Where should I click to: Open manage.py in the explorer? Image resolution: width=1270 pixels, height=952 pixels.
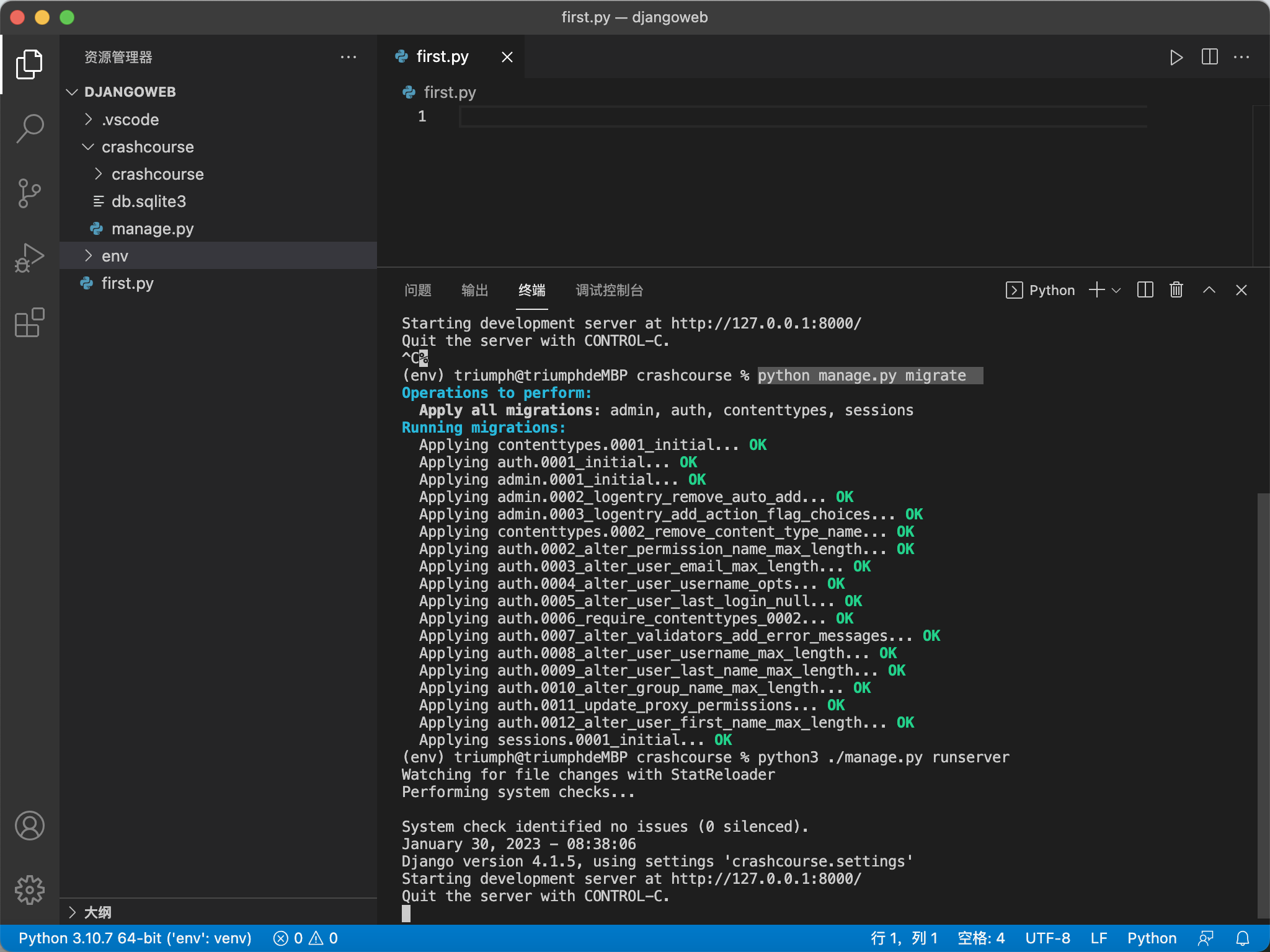click(x=218, y=228)
